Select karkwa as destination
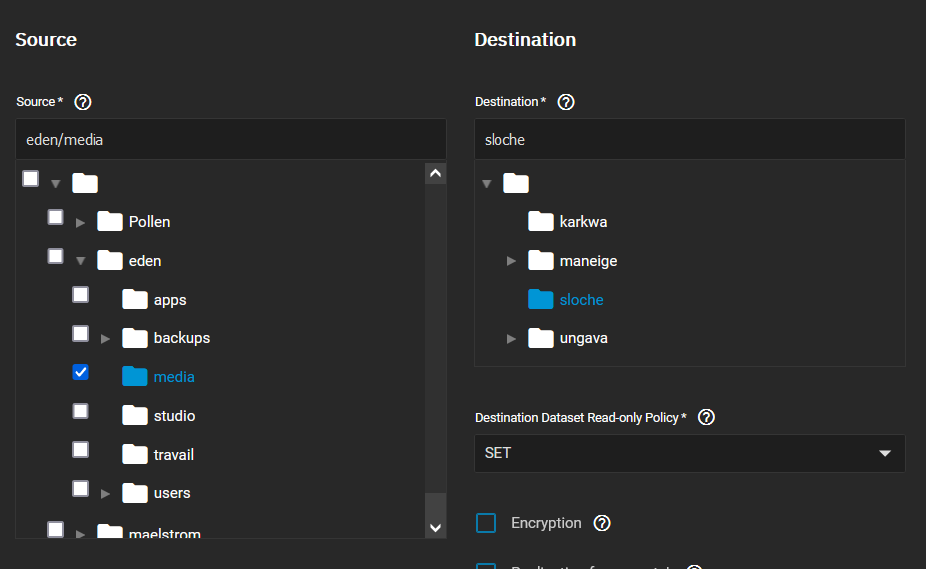 pos(583,222)
